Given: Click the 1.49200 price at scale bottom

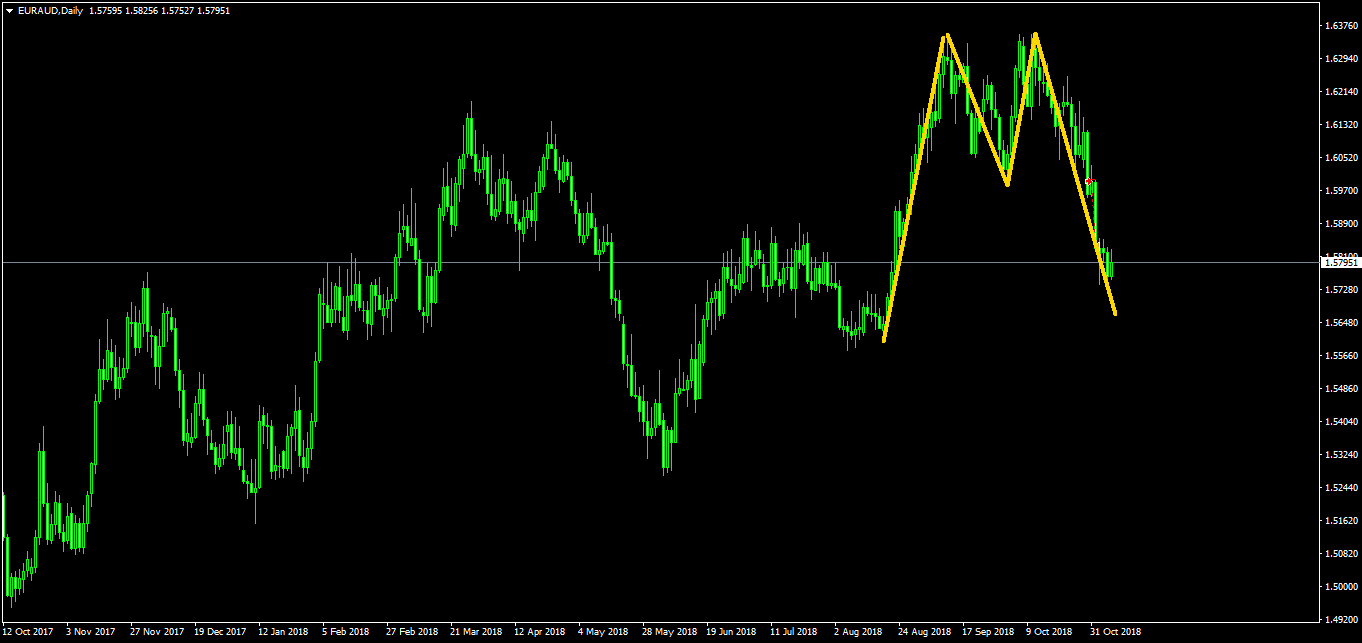Looking at the screenshot, I should click(1339, 620).
